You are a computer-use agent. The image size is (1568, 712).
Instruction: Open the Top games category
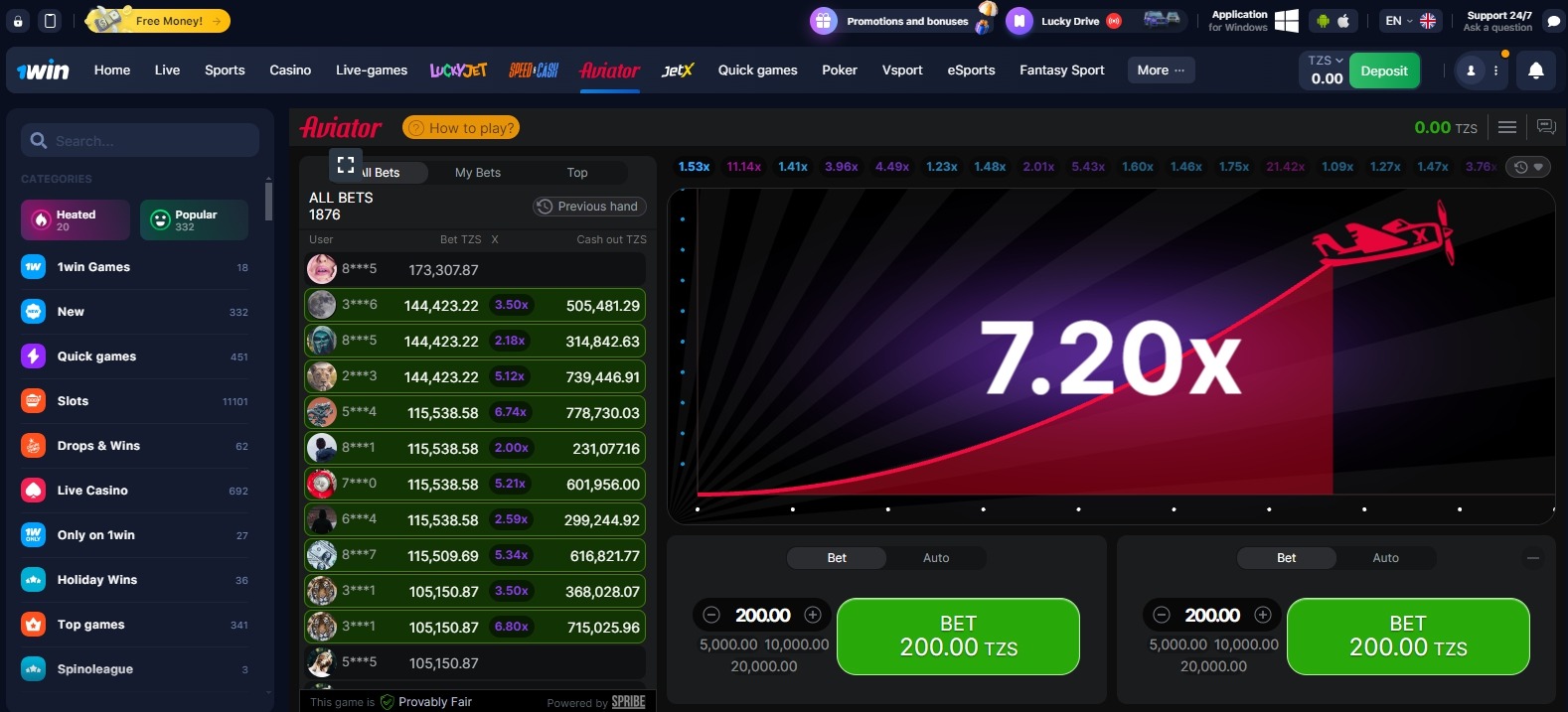pyautogui.click(x=135, y=625)
